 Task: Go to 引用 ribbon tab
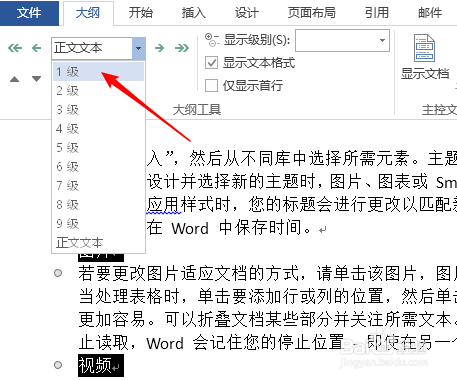pyautogui.click(x=377, y=13)
